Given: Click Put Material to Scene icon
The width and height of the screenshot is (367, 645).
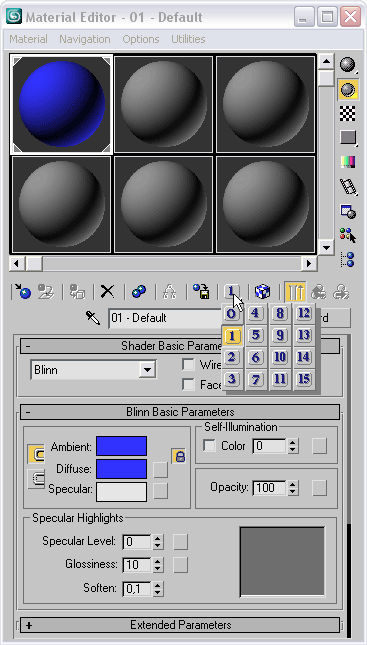Looking at the screenshot, I should 46,292.
